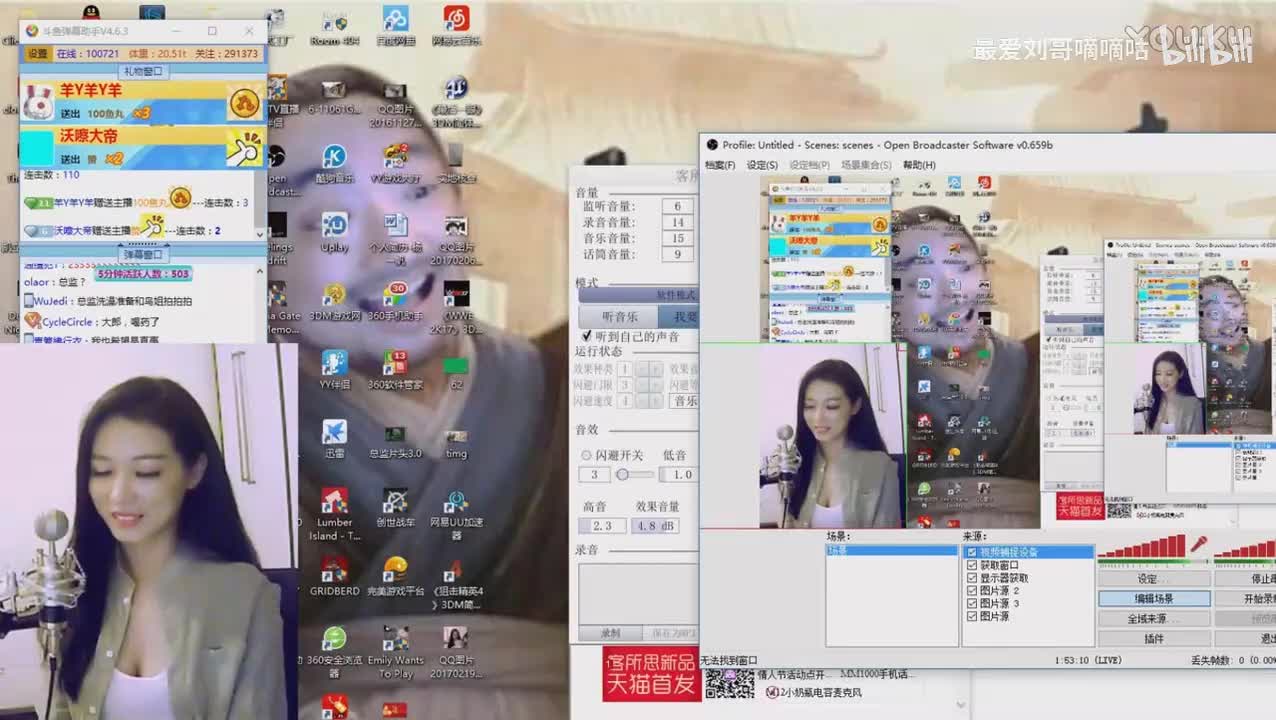The image size is (1276, 720).
Task: Click the 弹幕窗口 header in 斗鱼弹幕助手
Action: [143, 255]
